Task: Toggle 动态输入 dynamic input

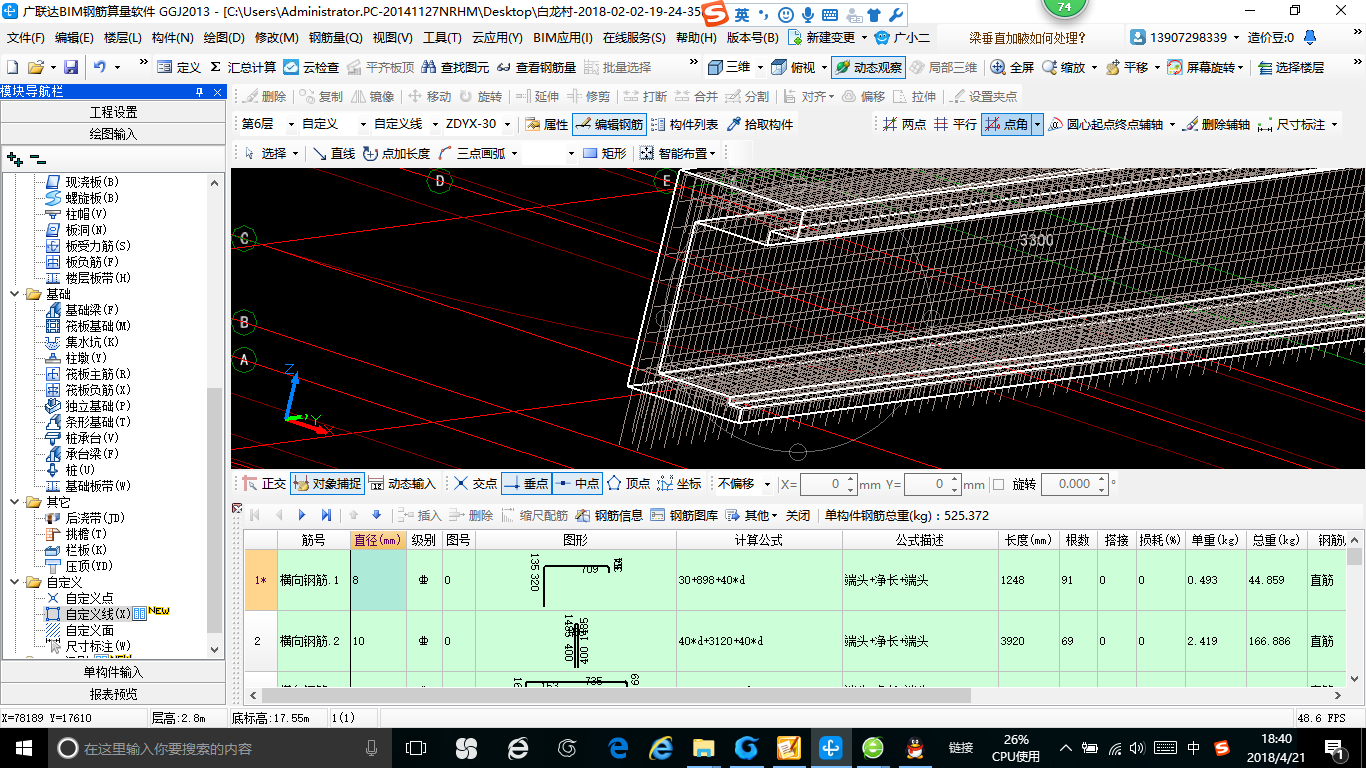Action: click(402, 483)
